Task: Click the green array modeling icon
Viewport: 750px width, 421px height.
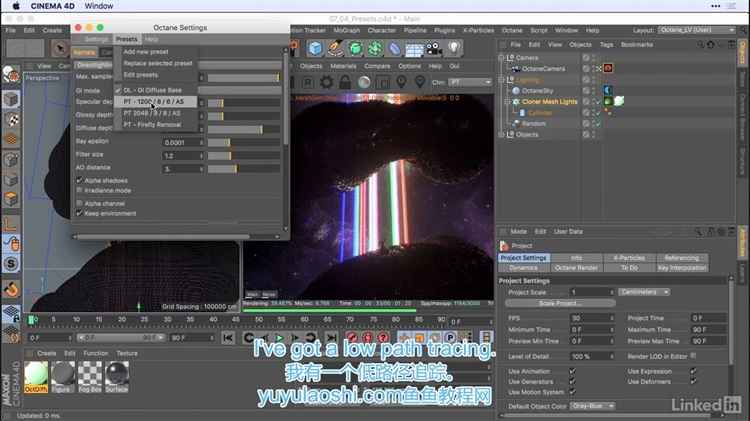Action: point(375,48)
